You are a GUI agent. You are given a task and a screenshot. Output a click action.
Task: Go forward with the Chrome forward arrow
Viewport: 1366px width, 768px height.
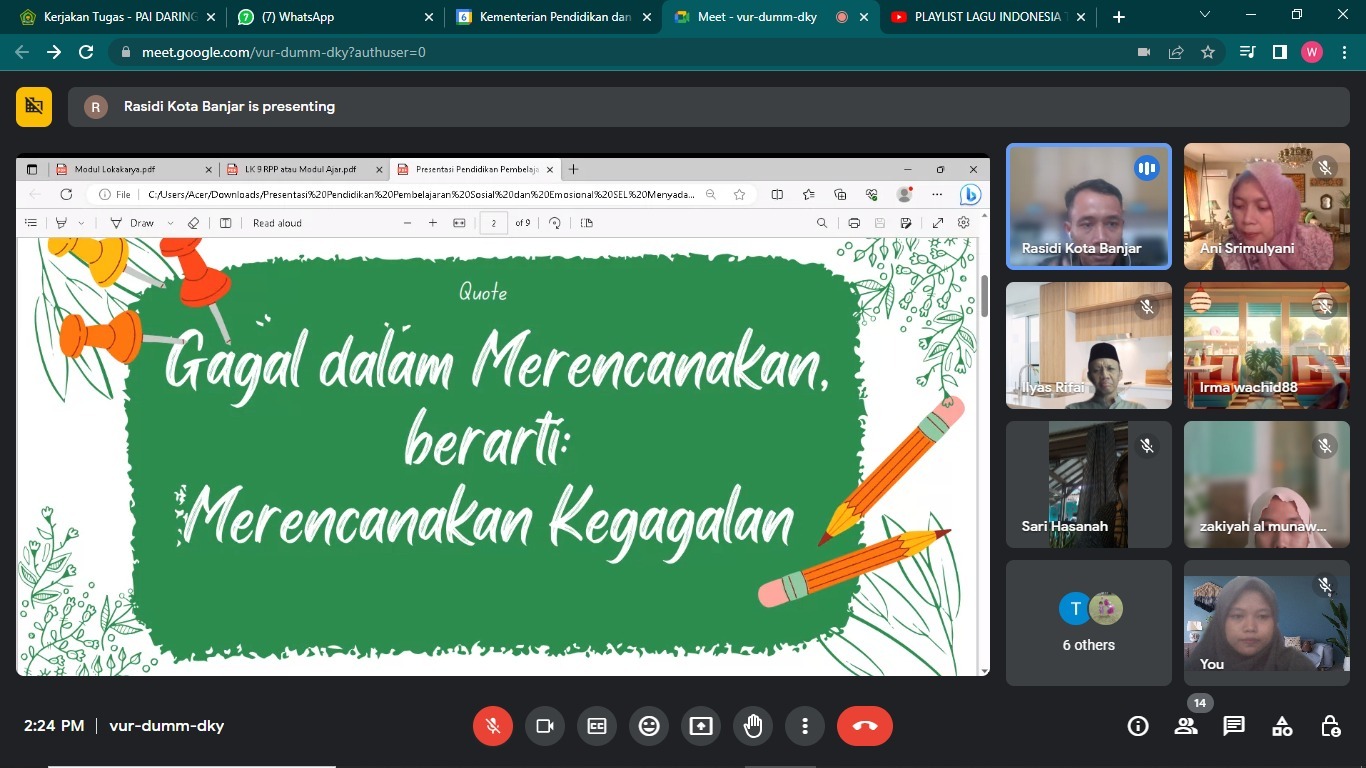coord(54,52)
